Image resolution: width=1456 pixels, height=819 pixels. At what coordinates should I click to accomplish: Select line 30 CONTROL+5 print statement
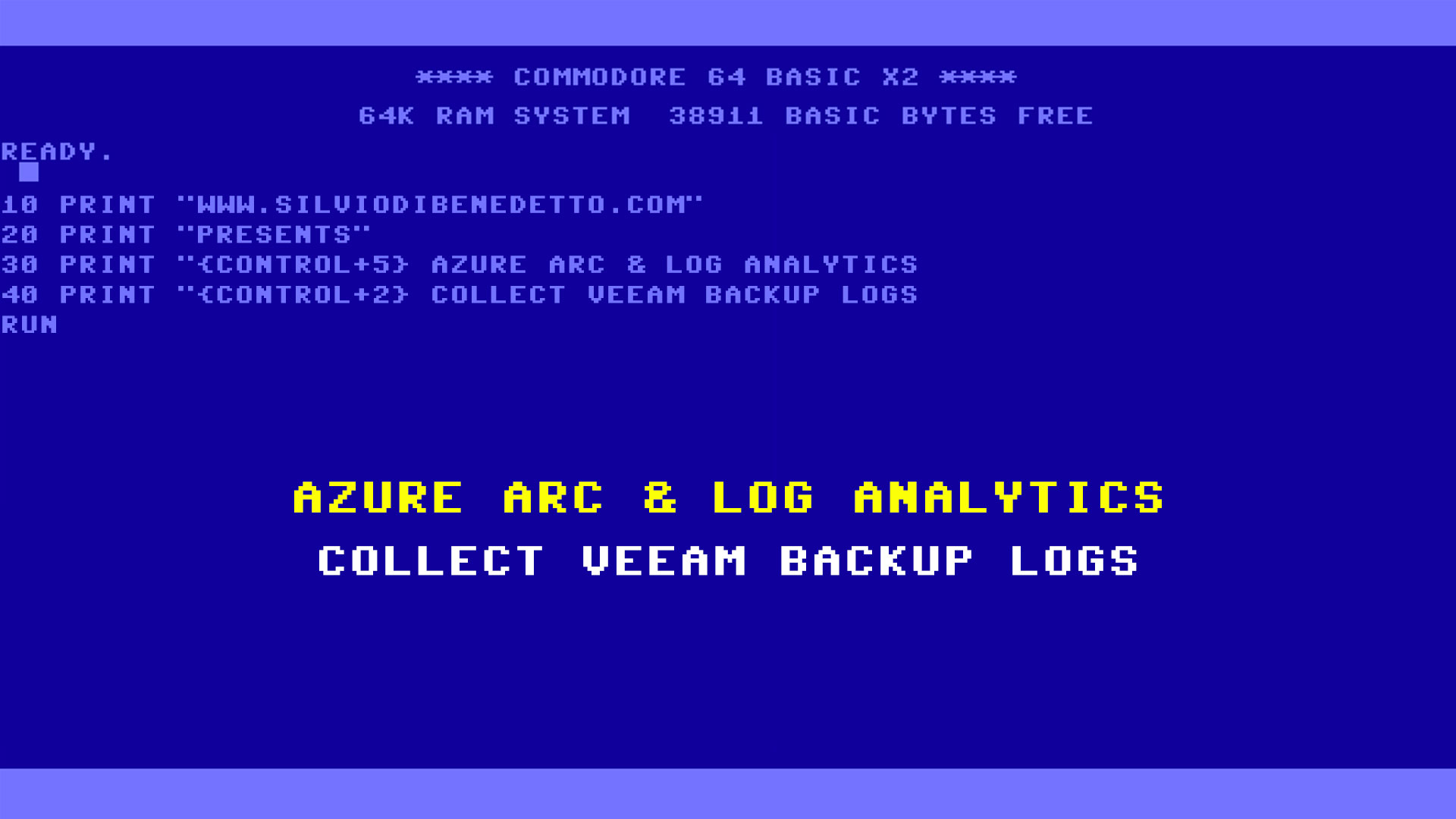tap(459, 264)
